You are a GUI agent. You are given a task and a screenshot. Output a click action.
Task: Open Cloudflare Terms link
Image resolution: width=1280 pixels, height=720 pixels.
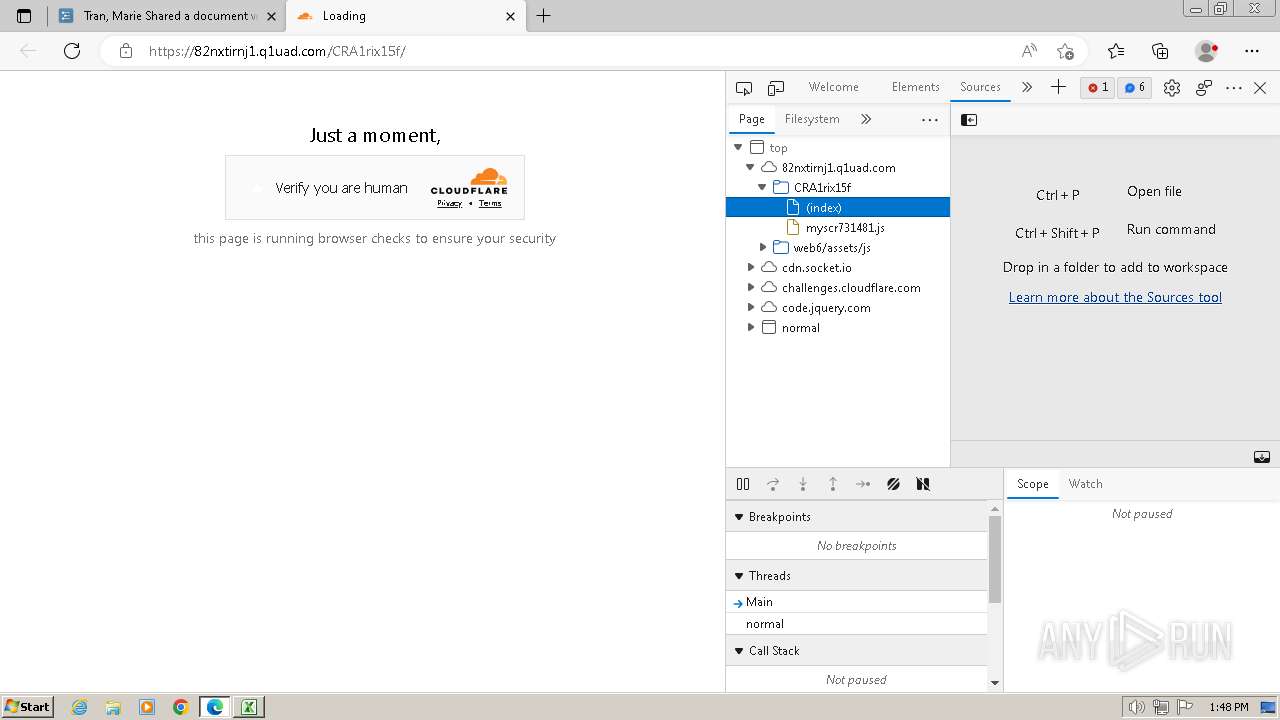(490, 203)
